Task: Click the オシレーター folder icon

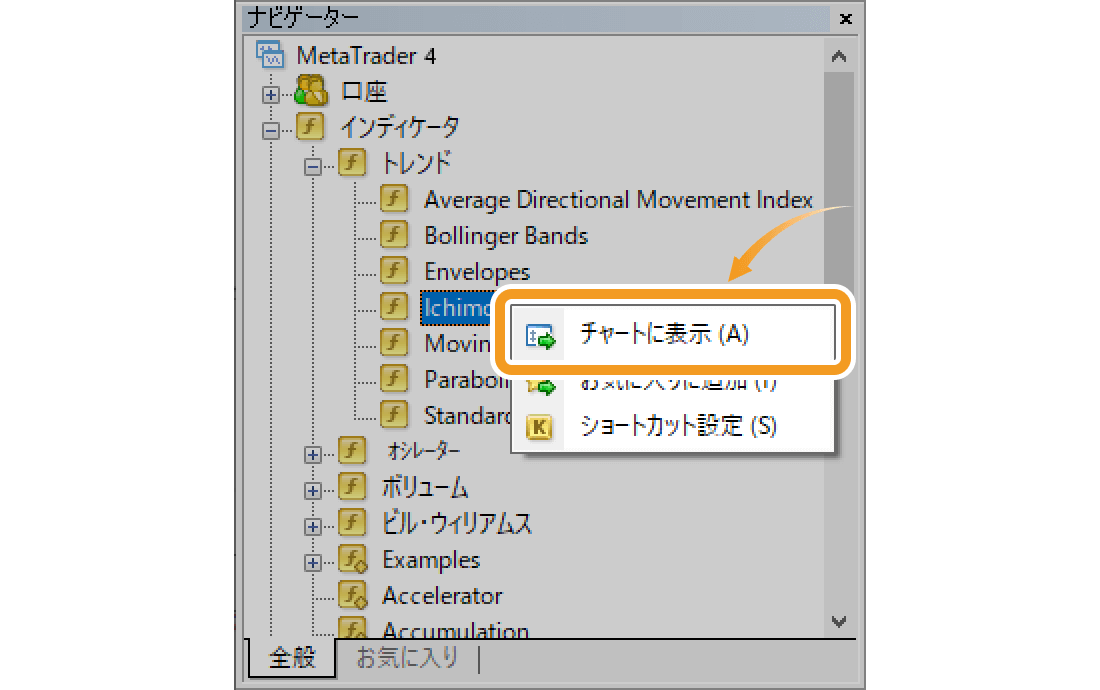Action: [x=352, y=450]
